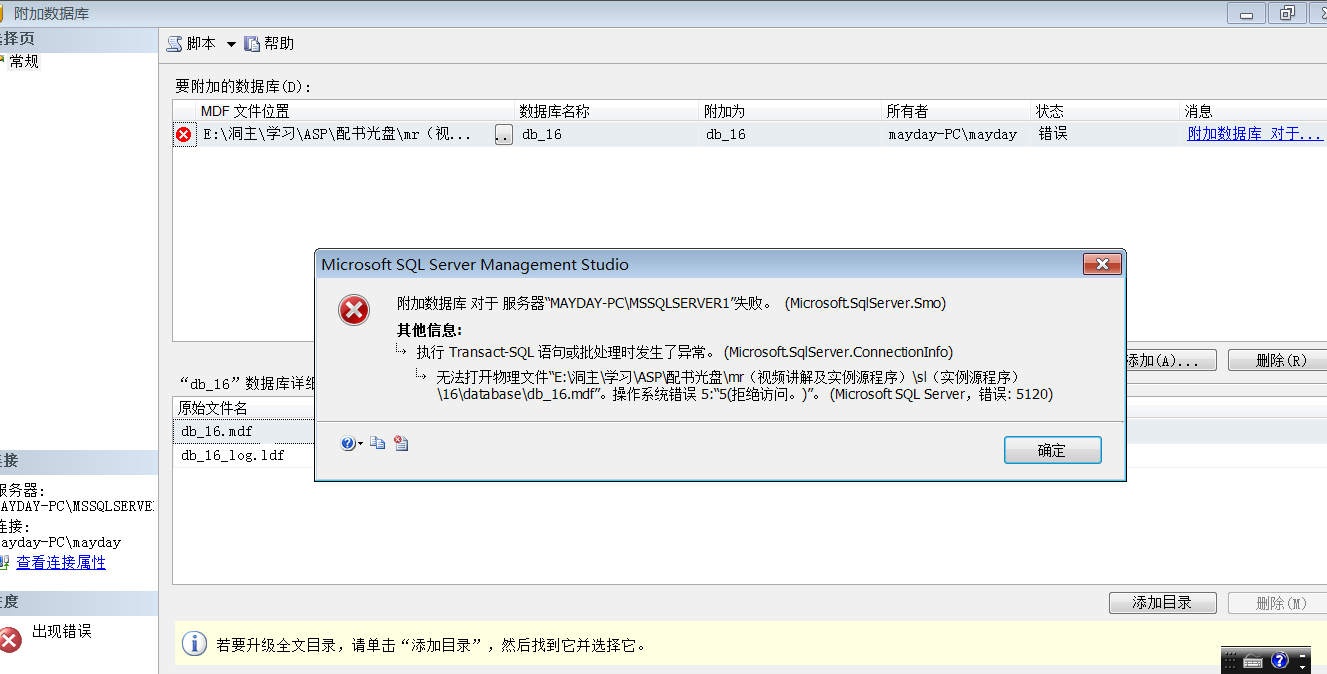Open the 脚本 script toolbar button
Screen dimensions: 1327x674
click(x=192, y=43)
